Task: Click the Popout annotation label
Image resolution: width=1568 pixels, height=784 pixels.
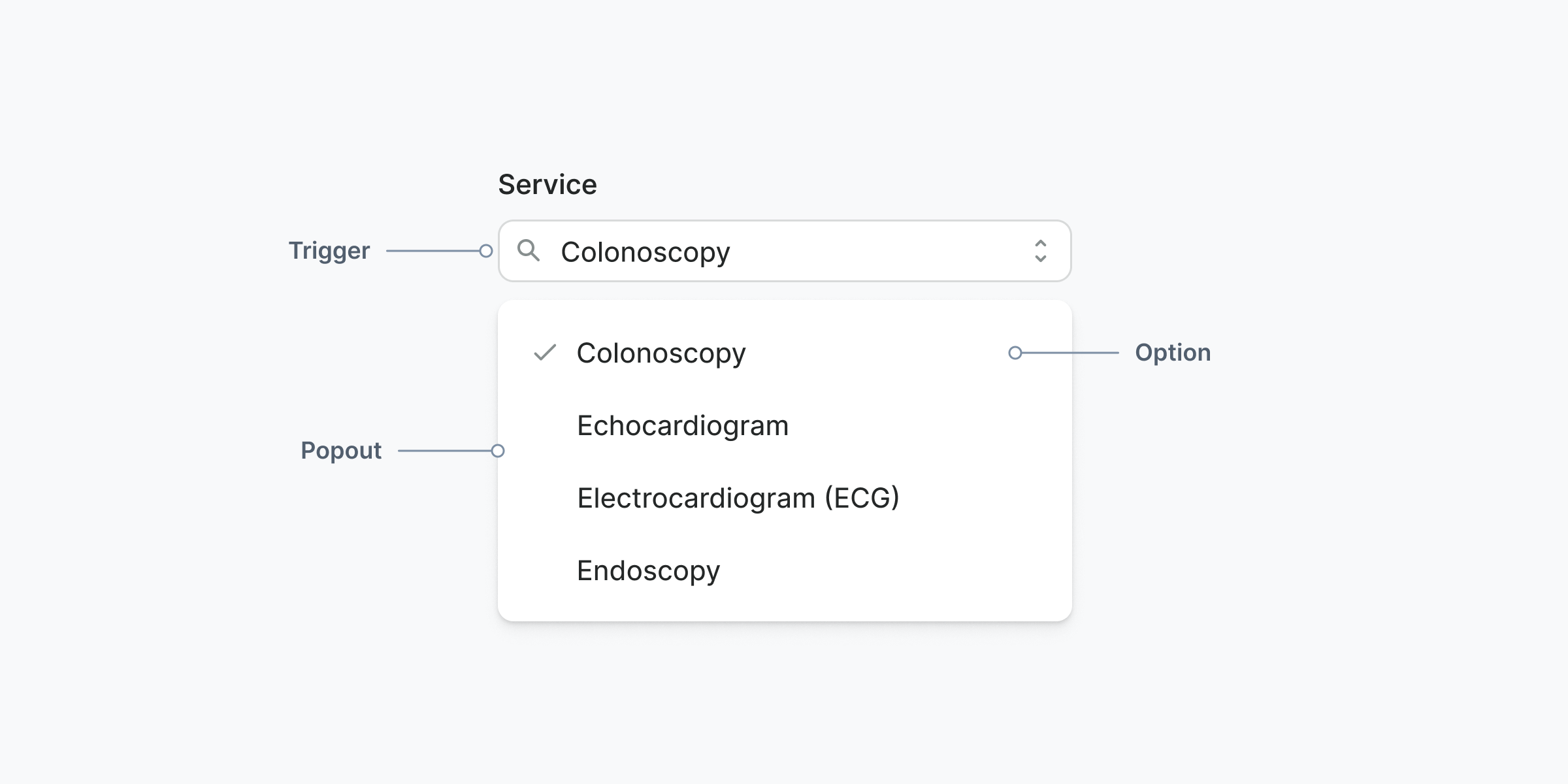Action: (x=341, y=451)
